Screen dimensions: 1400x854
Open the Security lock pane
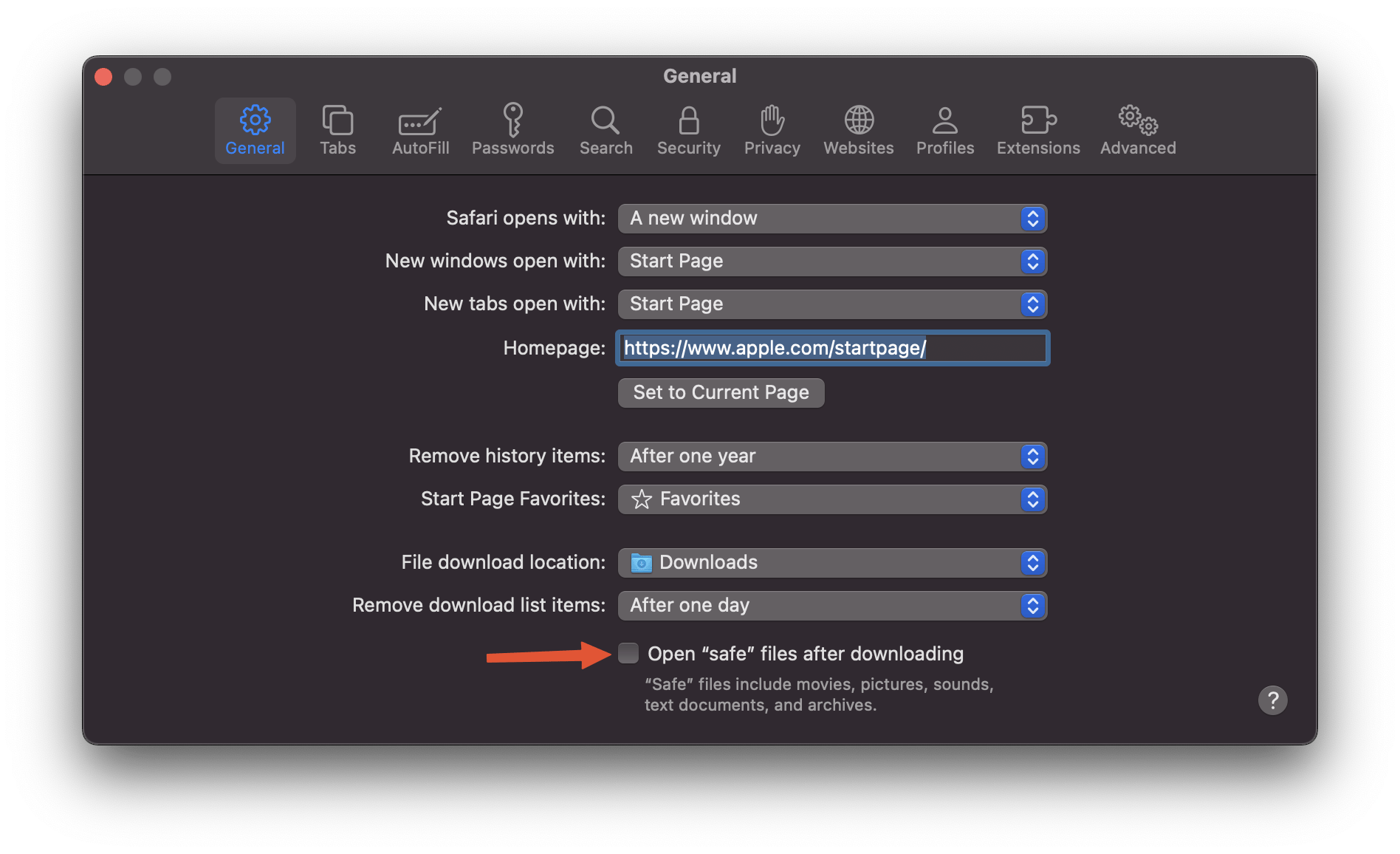coord(688,130)
